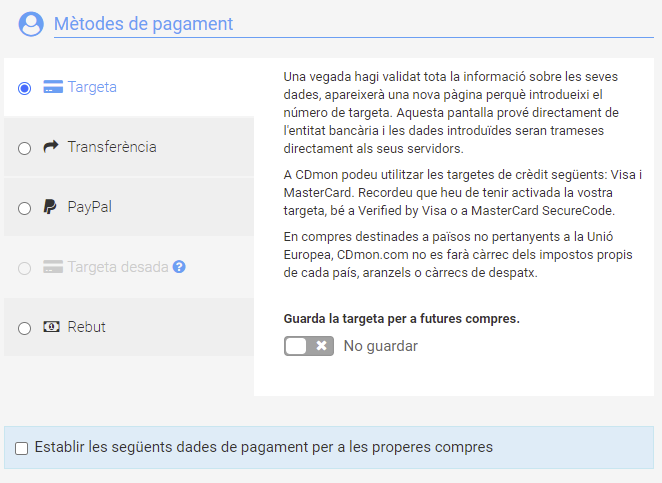Toggle the 'No guardar' save card switch

pos(309,346)
